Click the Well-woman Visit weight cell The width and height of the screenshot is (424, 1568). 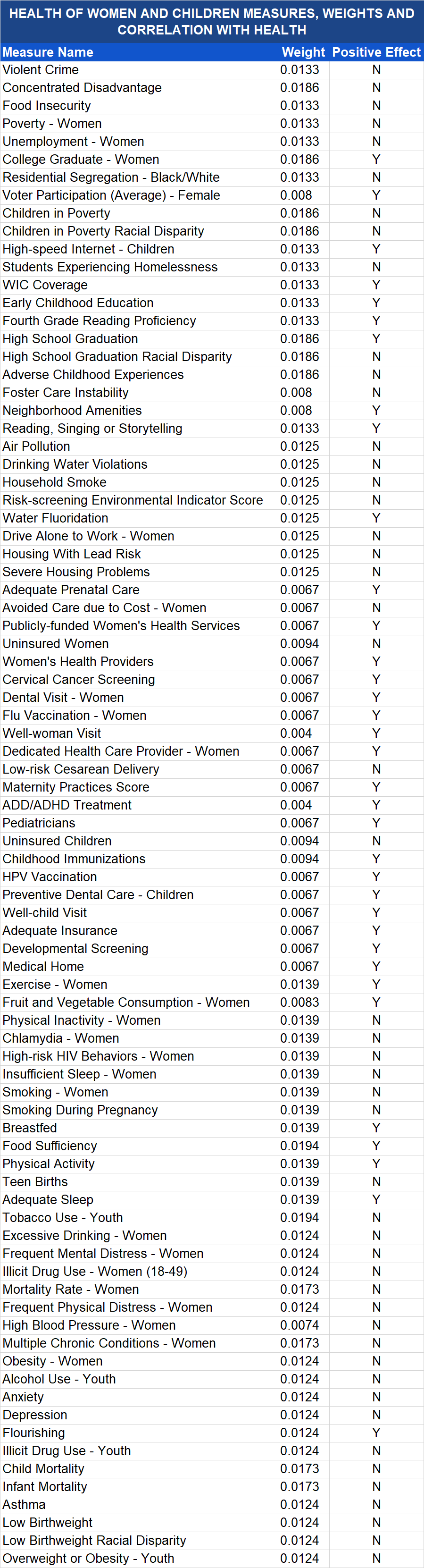(x=304, y=733)
